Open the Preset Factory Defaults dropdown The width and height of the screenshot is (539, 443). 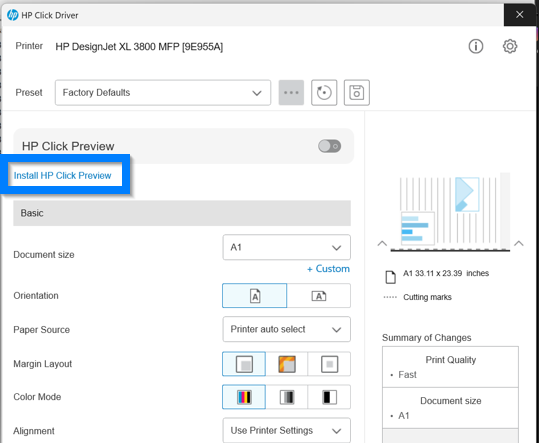[x=163, y=92]
